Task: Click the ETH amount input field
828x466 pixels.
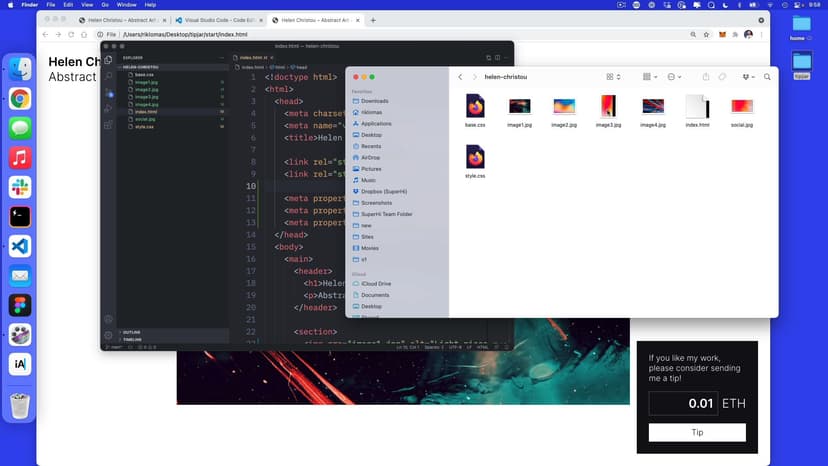Action: click(x=684, y=404)
